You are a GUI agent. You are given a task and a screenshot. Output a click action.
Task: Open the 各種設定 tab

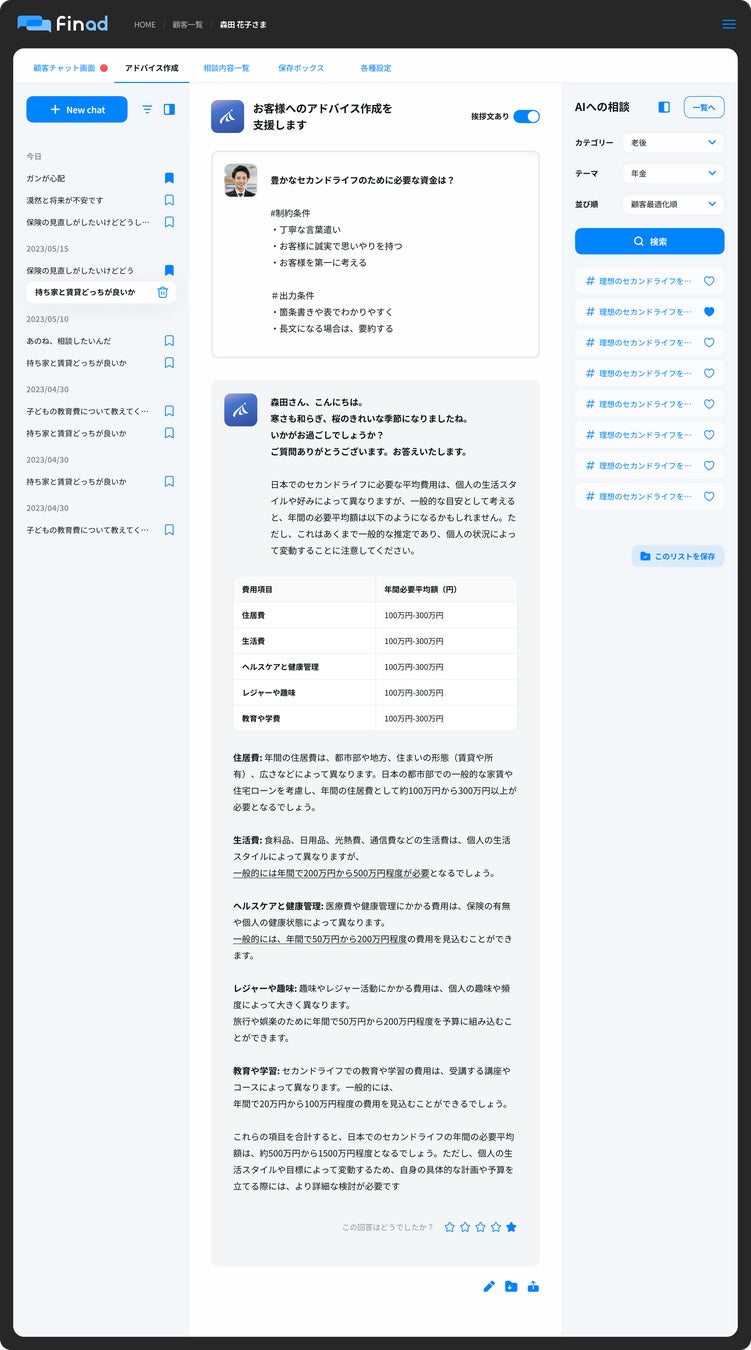coord(376,68)
